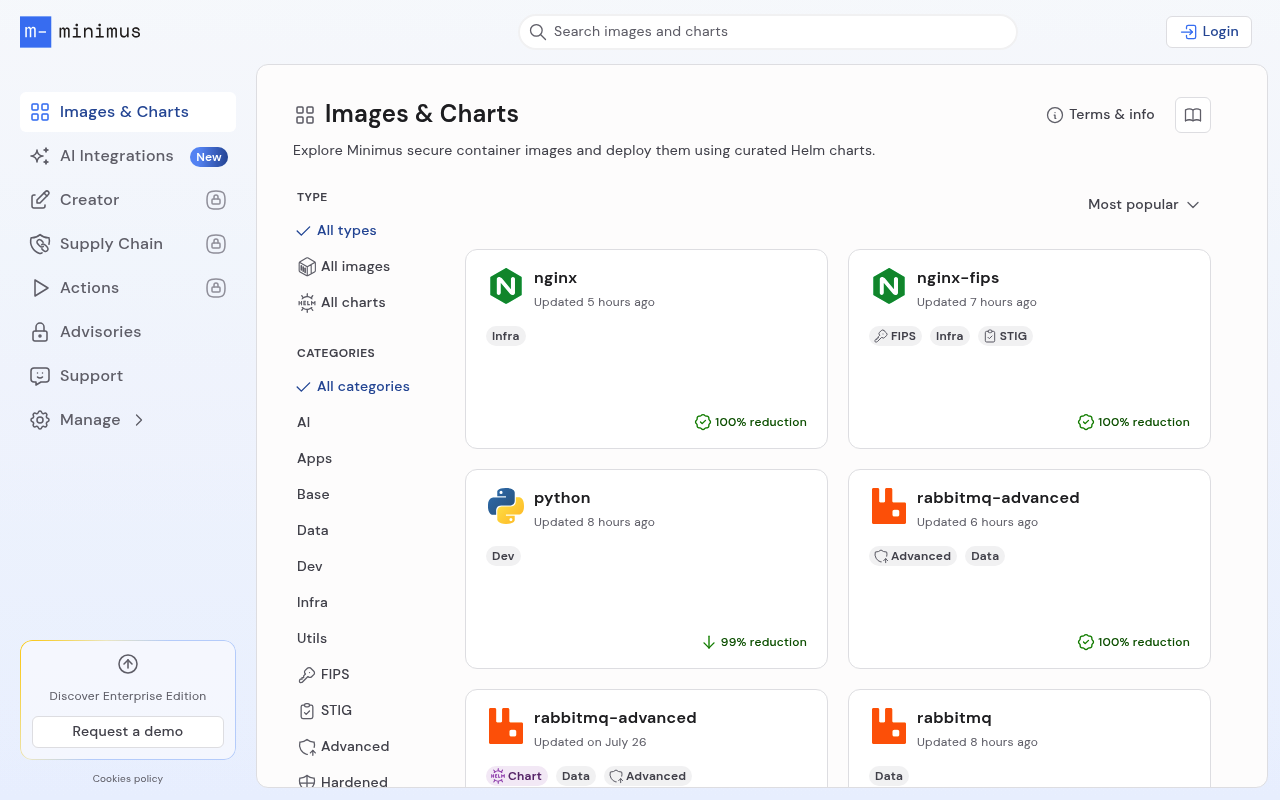Select All categories
The width and height of the screenshot is (1280, 800).
coord(353,386)
